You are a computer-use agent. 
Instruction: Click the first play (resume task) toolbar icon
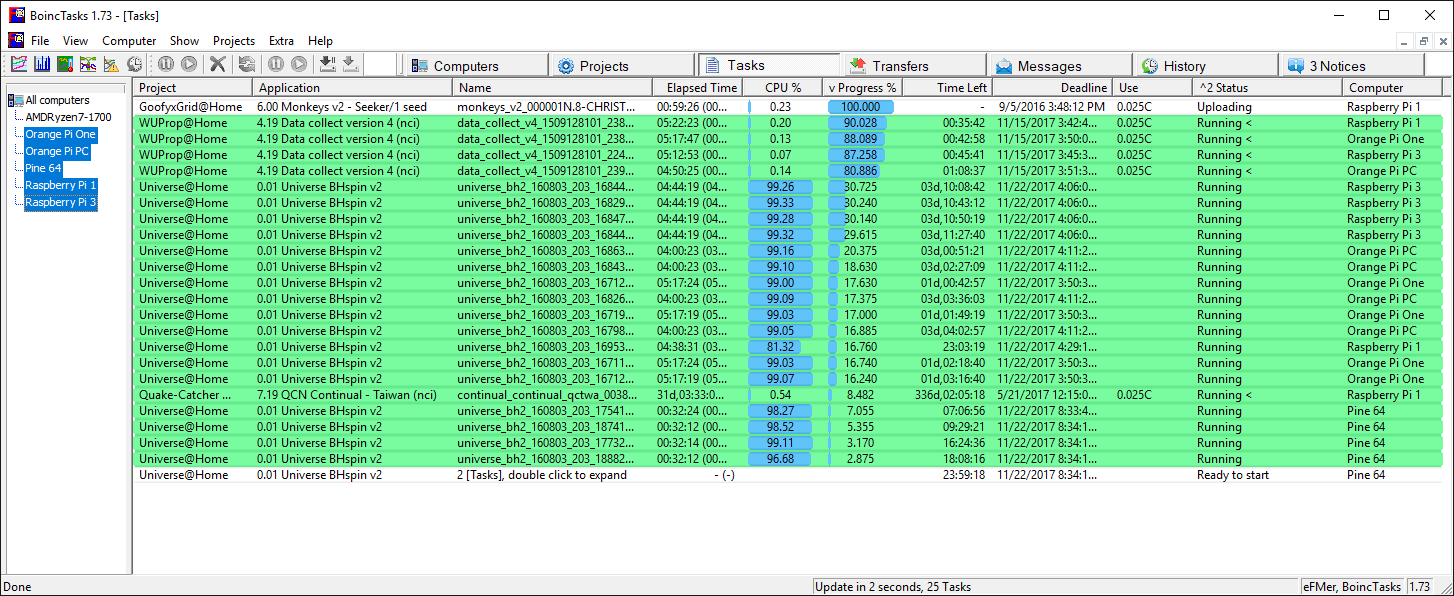tap(188, 64)
